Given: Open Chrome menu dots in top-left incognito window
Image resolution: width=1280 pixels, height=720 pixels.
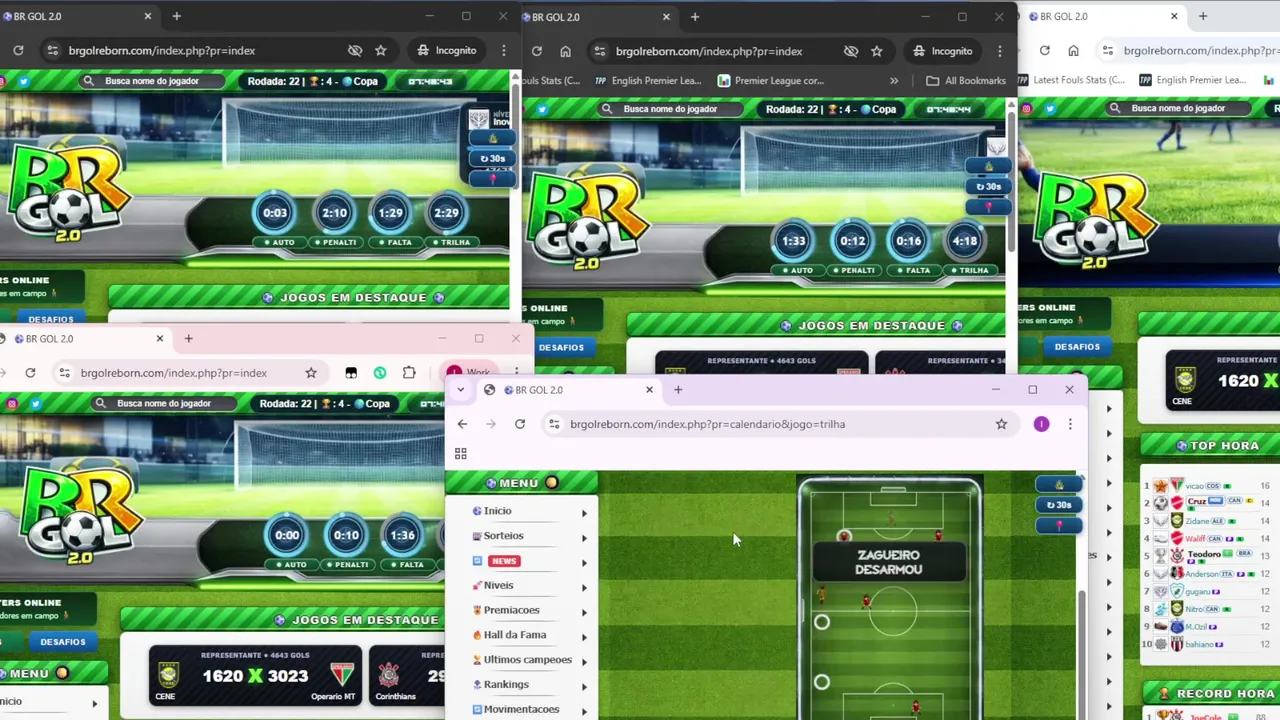Looking at the screenshot, I should (504, 50).
